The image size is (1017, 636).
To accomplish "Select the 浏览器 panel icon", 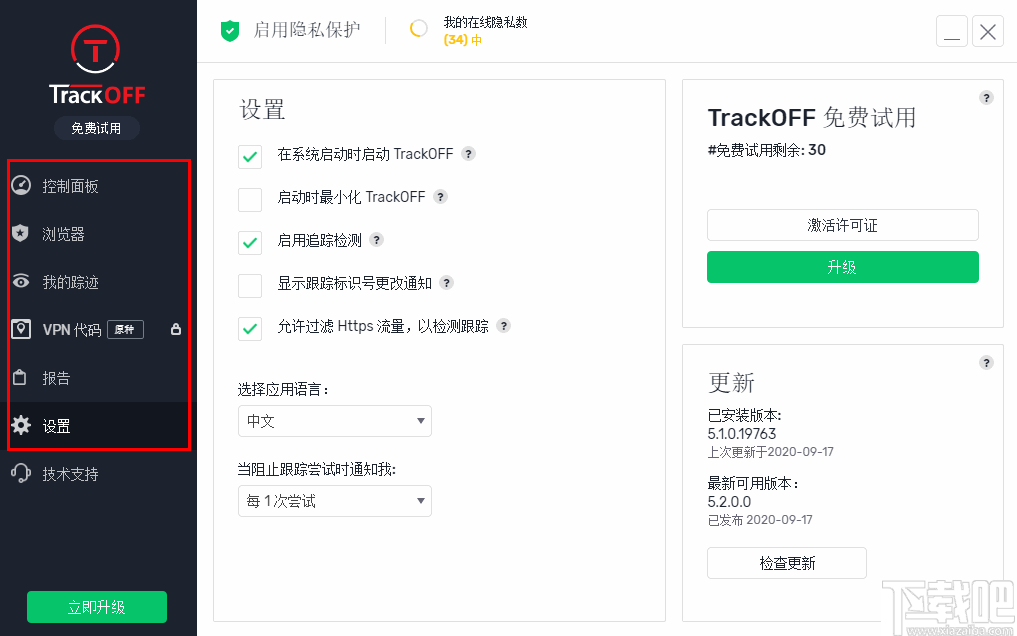I will (x=22, y=233).
